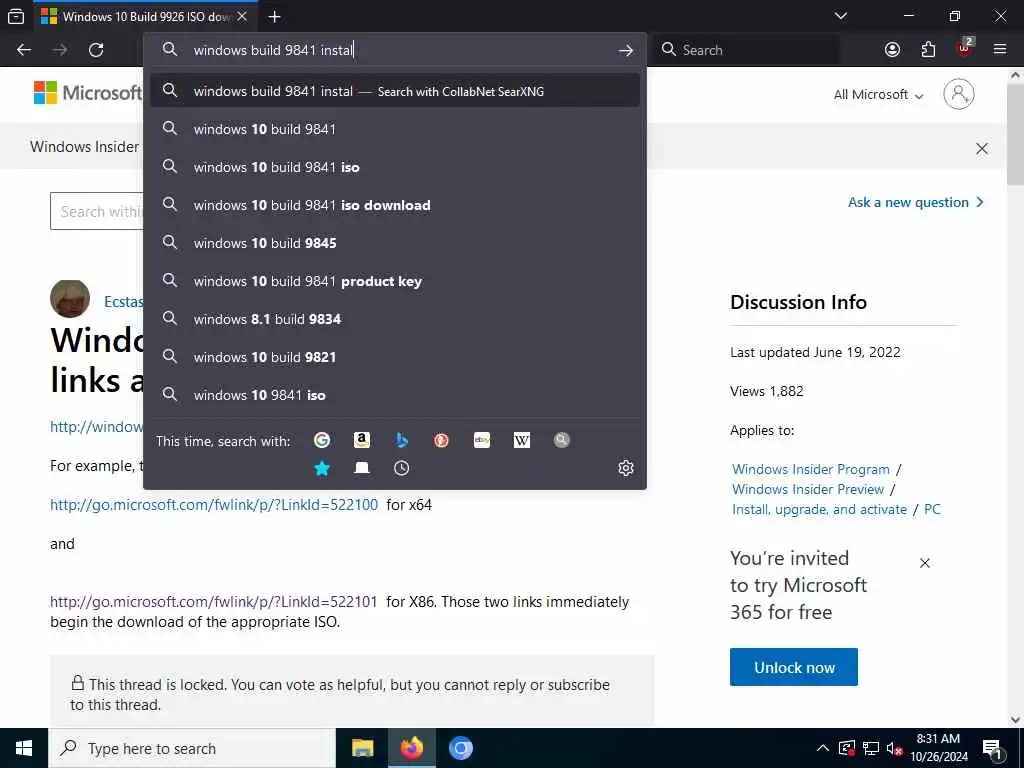
Task: Click taskbar 'Type here to search' box
Action: (x=191, y=748)
